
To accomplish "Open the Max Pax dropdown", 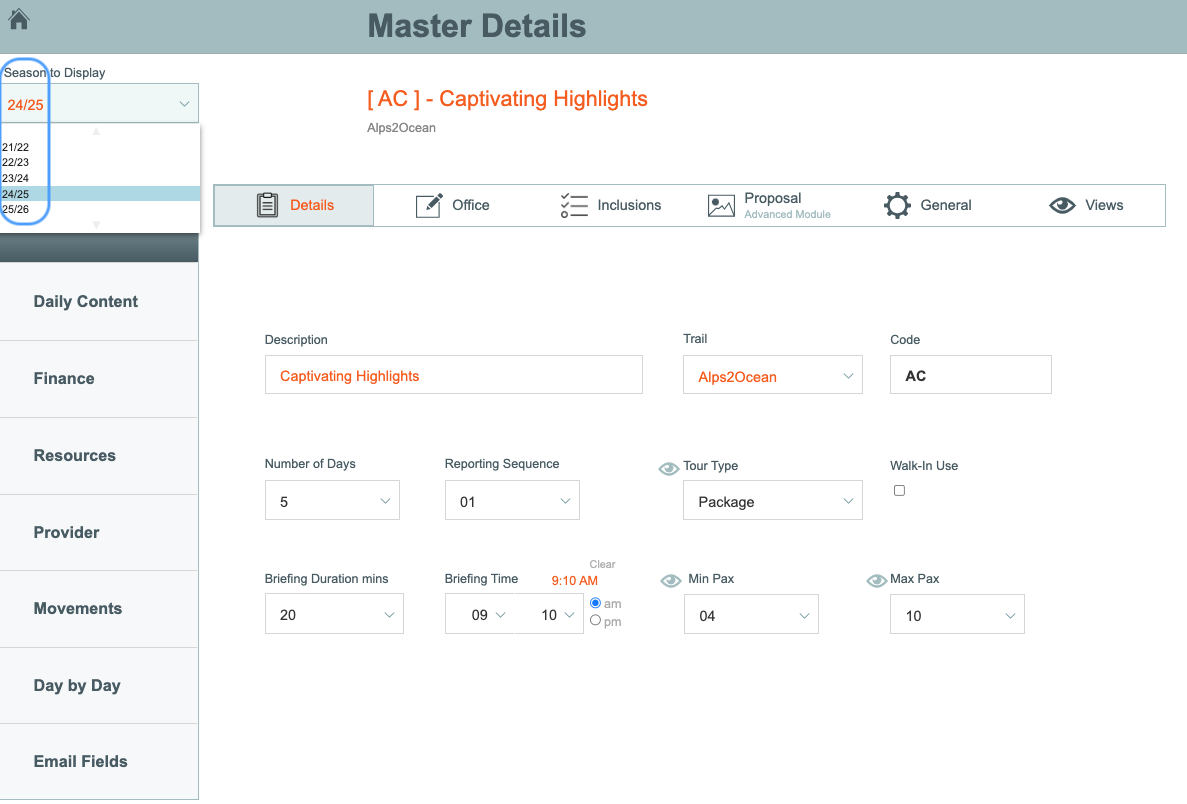I will [957, 614].
